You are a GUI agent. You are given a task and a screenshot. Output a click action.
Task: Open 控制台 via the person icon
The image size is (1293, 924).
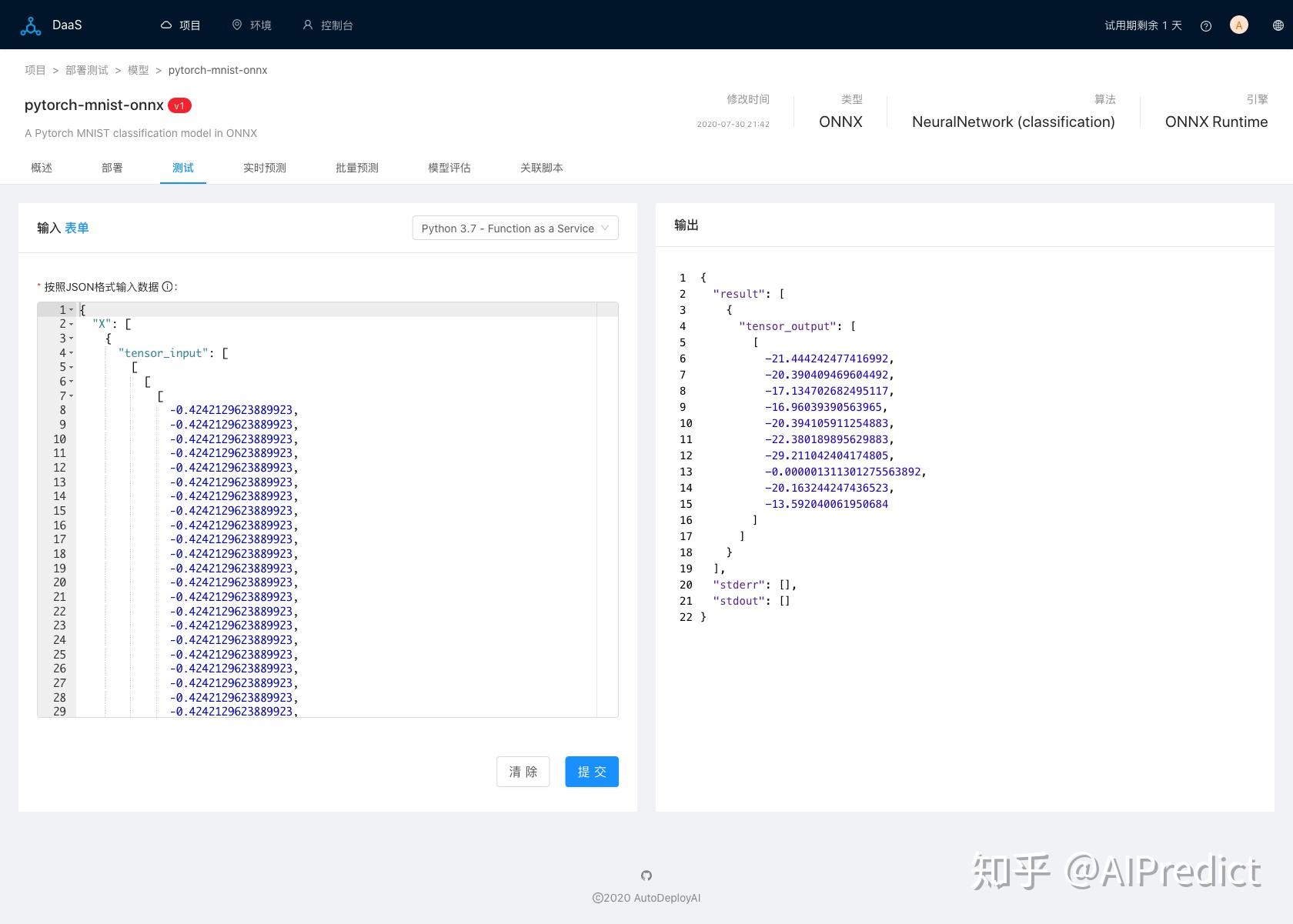pyautogui.click(x=307, y=25)
